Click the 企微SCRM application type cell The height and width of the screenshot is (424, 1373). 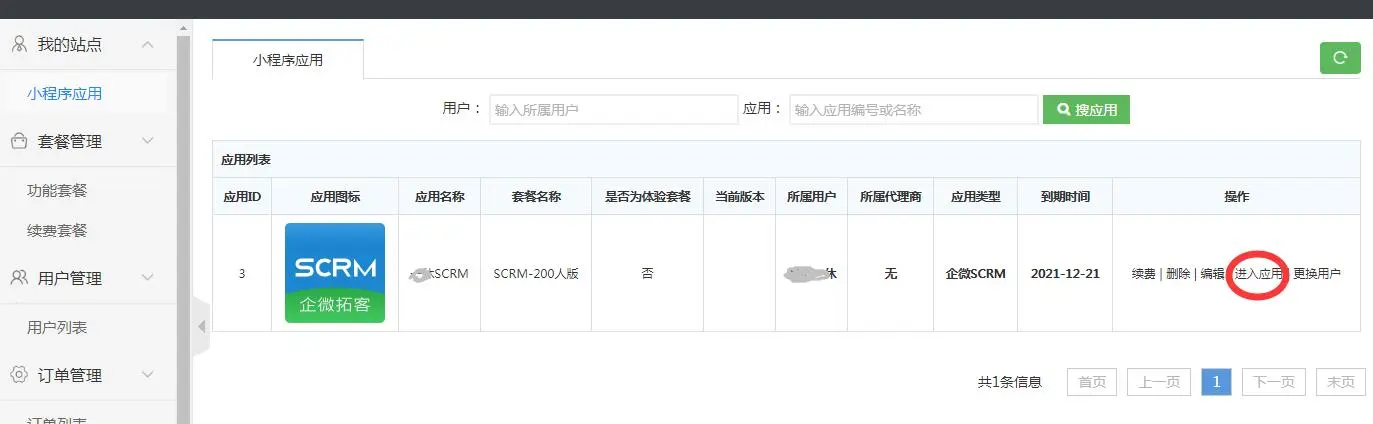(x=975, y=273)
